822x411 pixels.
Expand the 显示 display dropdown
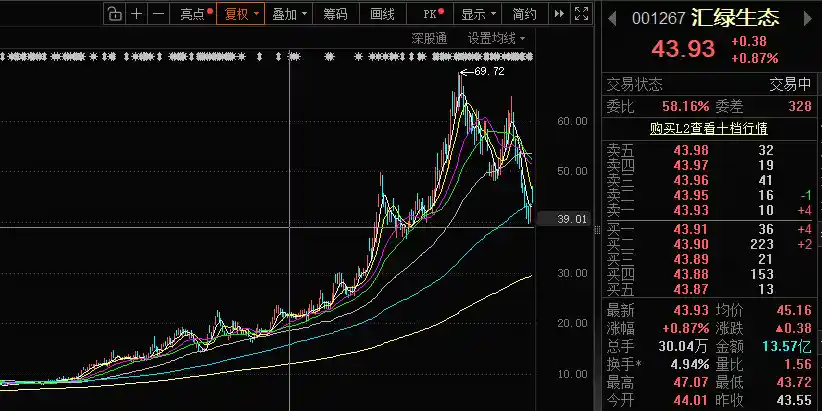click(x=478, y=14)
